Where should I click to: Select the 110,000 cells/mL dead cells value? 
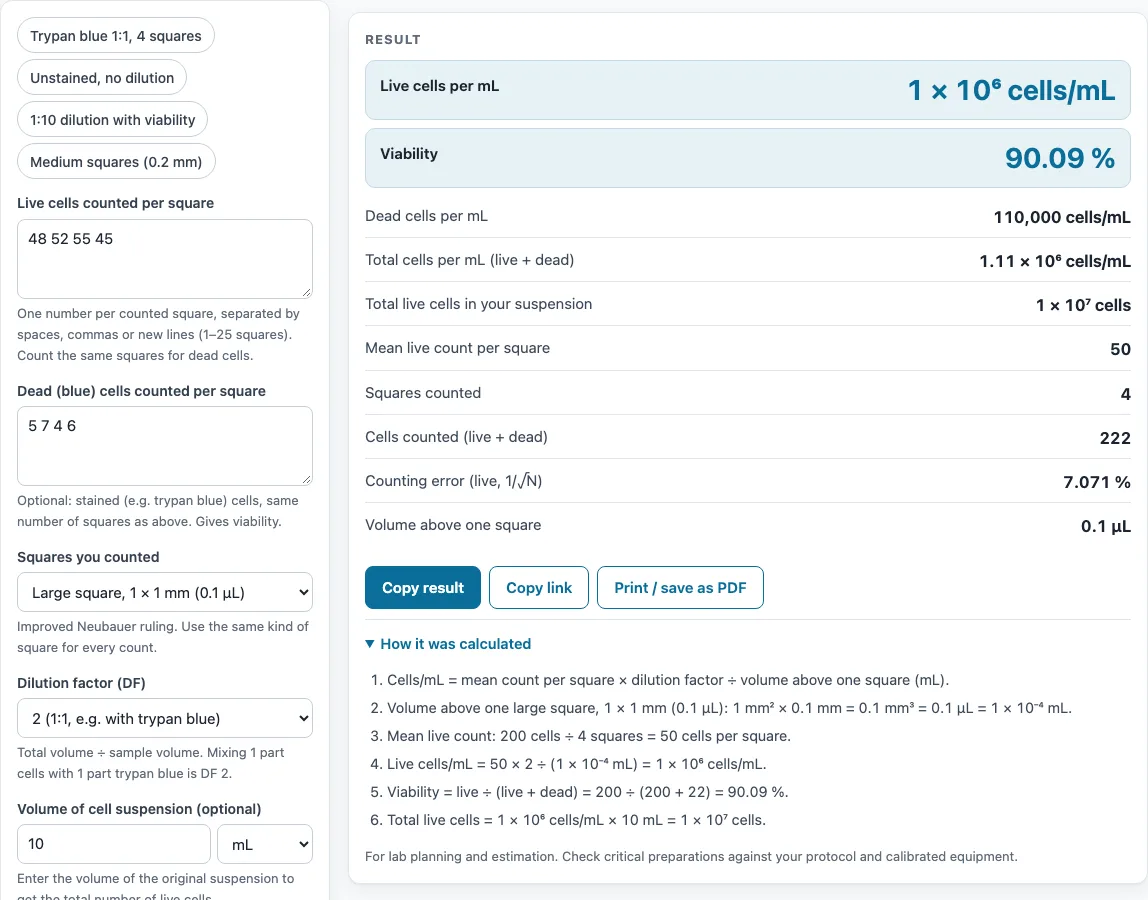(x=1062, y=217)
